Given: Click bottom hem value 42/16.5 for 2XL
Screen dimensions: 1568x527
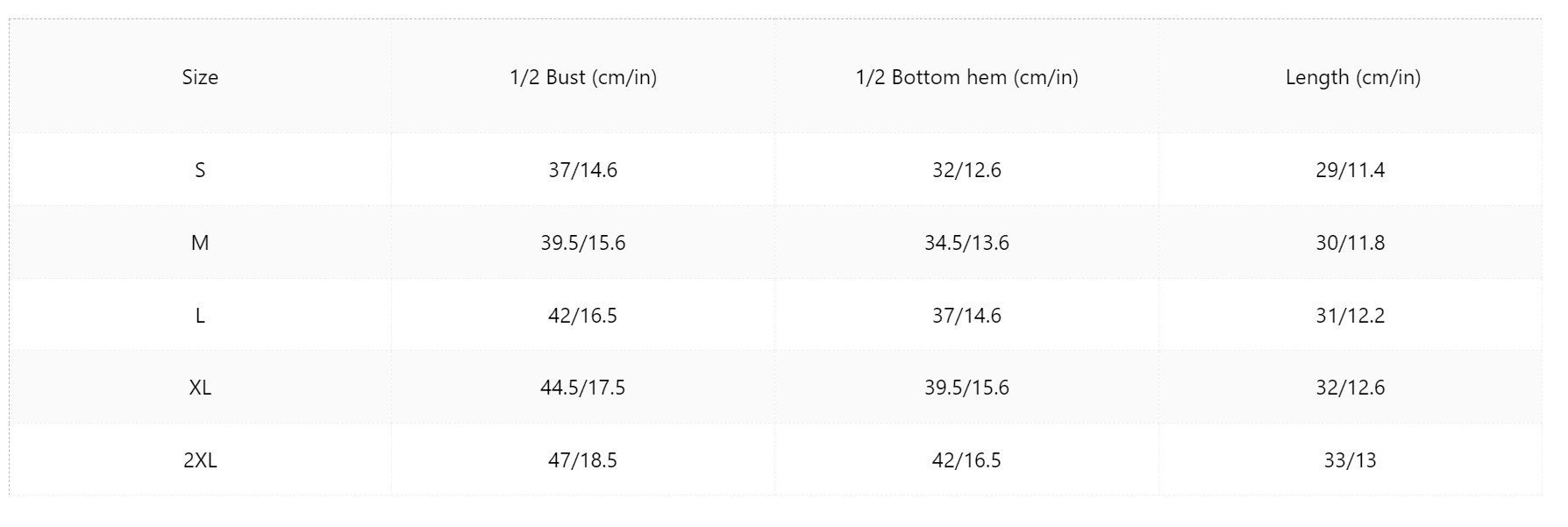Looking at the screenshot, I should point(966,460).
